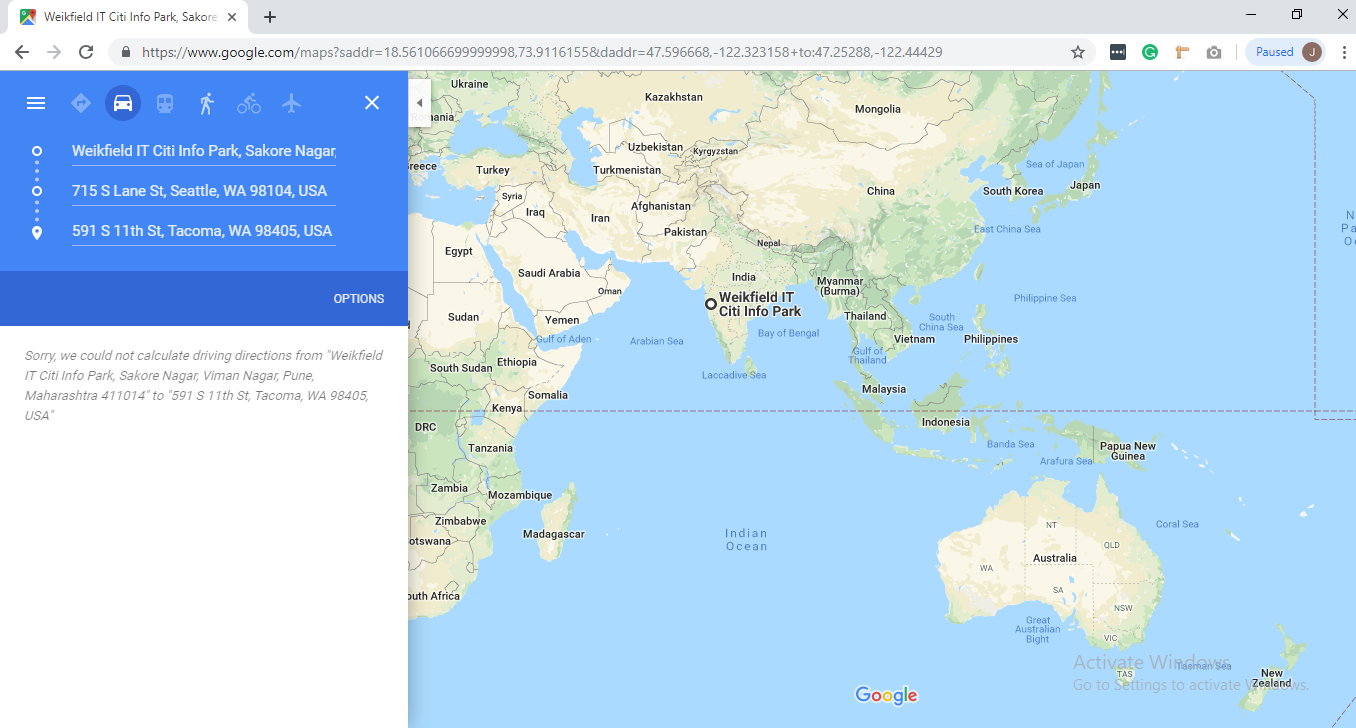The image size is (1356, 728).
Task: Select best travel mode icon
Action: point(81,103)
